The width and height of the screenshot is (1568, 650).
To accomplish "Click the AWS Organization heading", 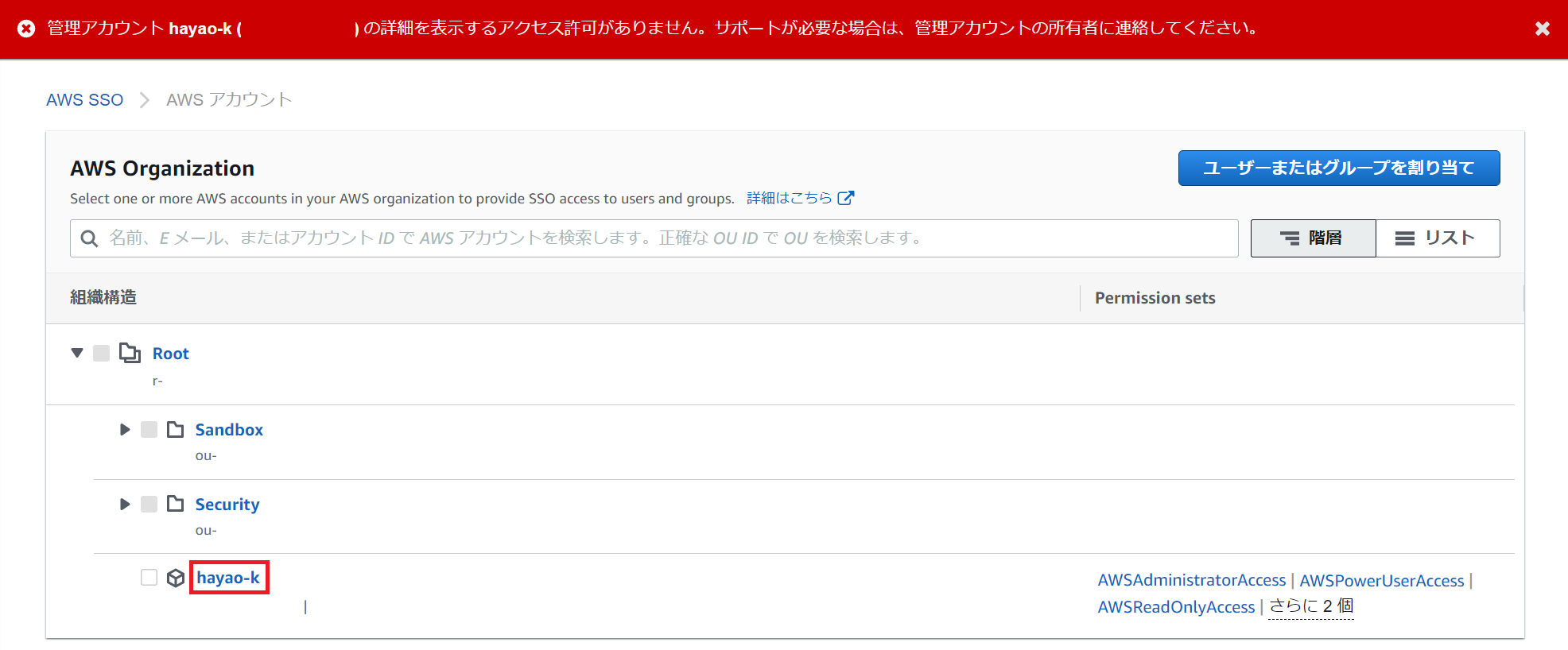I will (162, 168).
